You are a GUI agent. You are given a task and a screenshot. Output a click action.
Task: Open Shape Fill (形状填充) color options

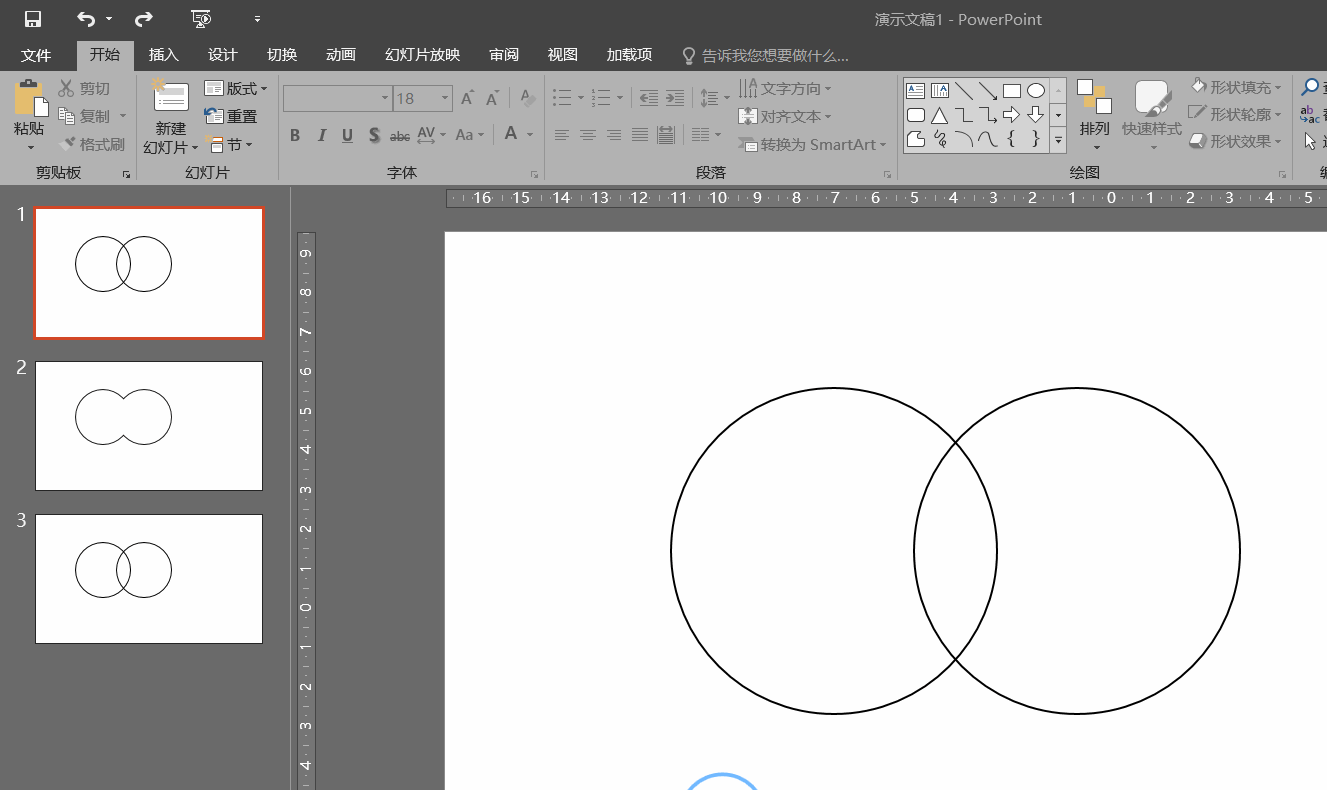pyautogui.click(x=1236, y=88)
